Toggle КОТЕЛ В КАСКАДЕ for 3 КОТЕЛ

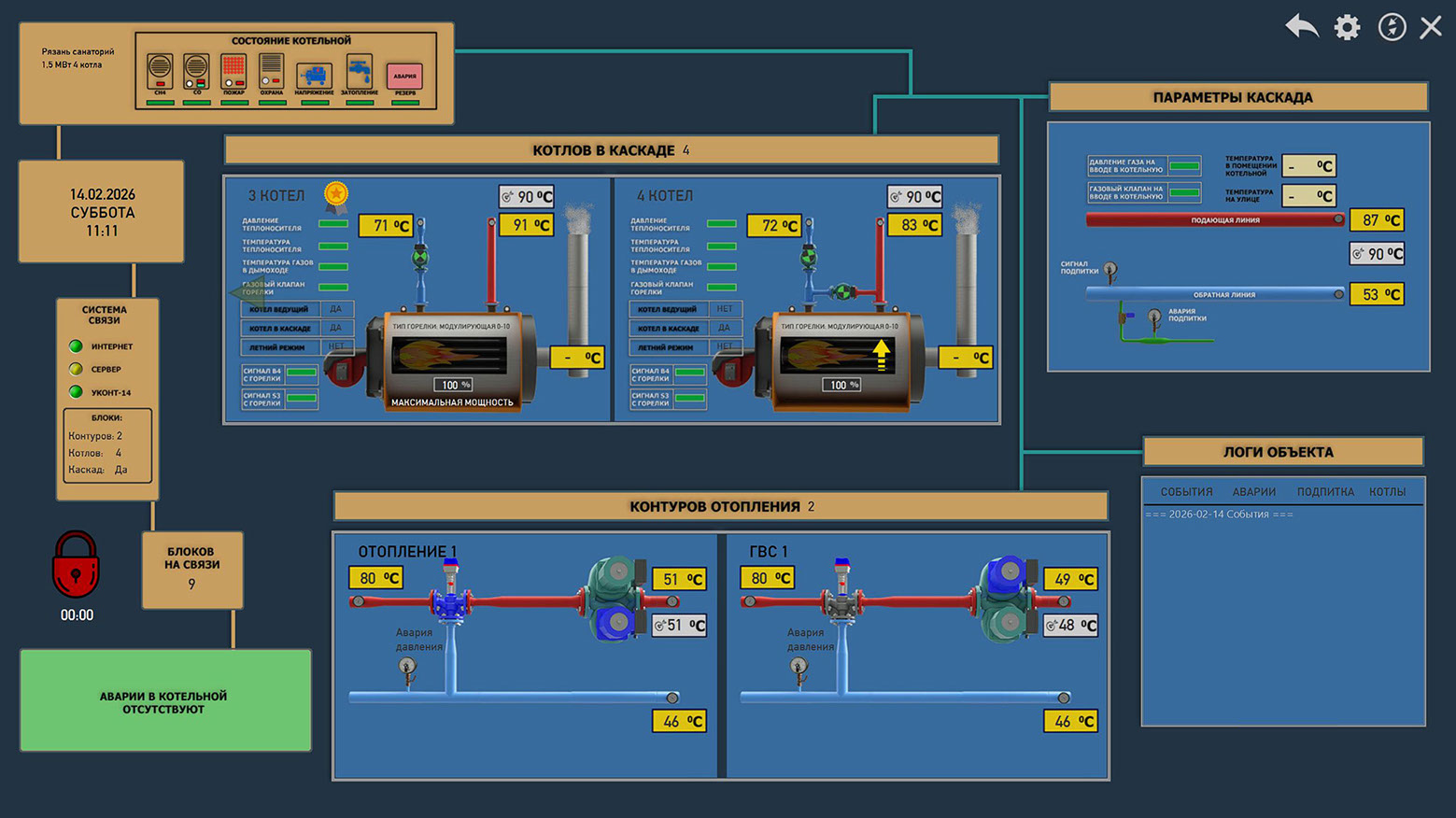pos(335,328)
